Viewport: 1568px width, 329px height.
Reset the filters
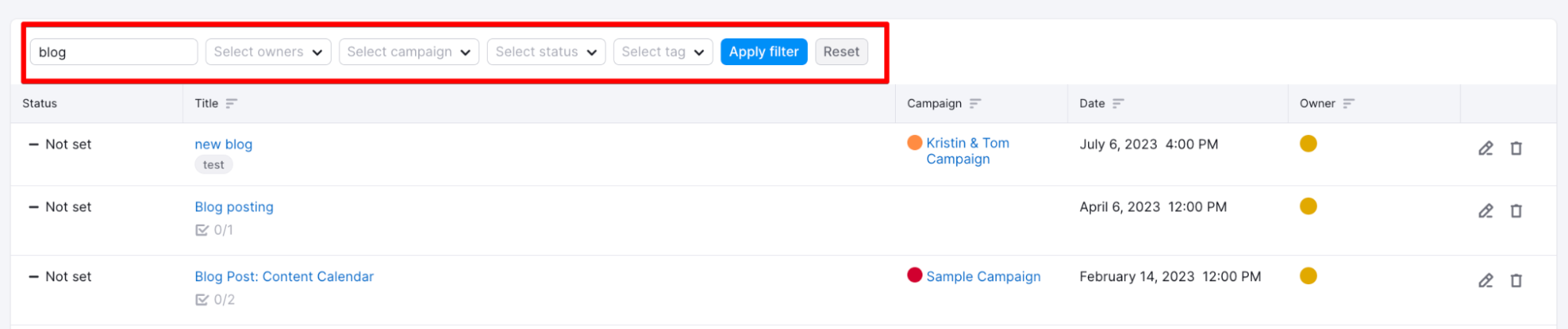(841, 52)
